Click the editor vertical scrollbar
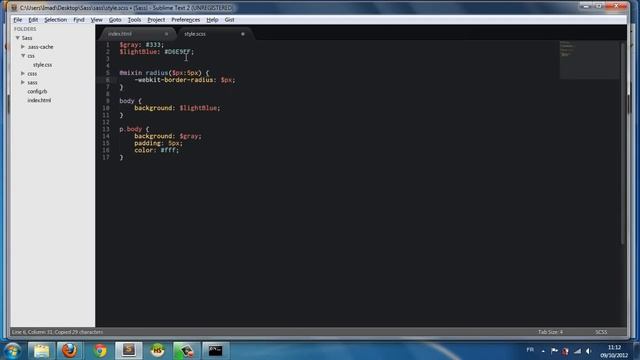Viewport: 640px width, 360px height. [x=623, y=143]
